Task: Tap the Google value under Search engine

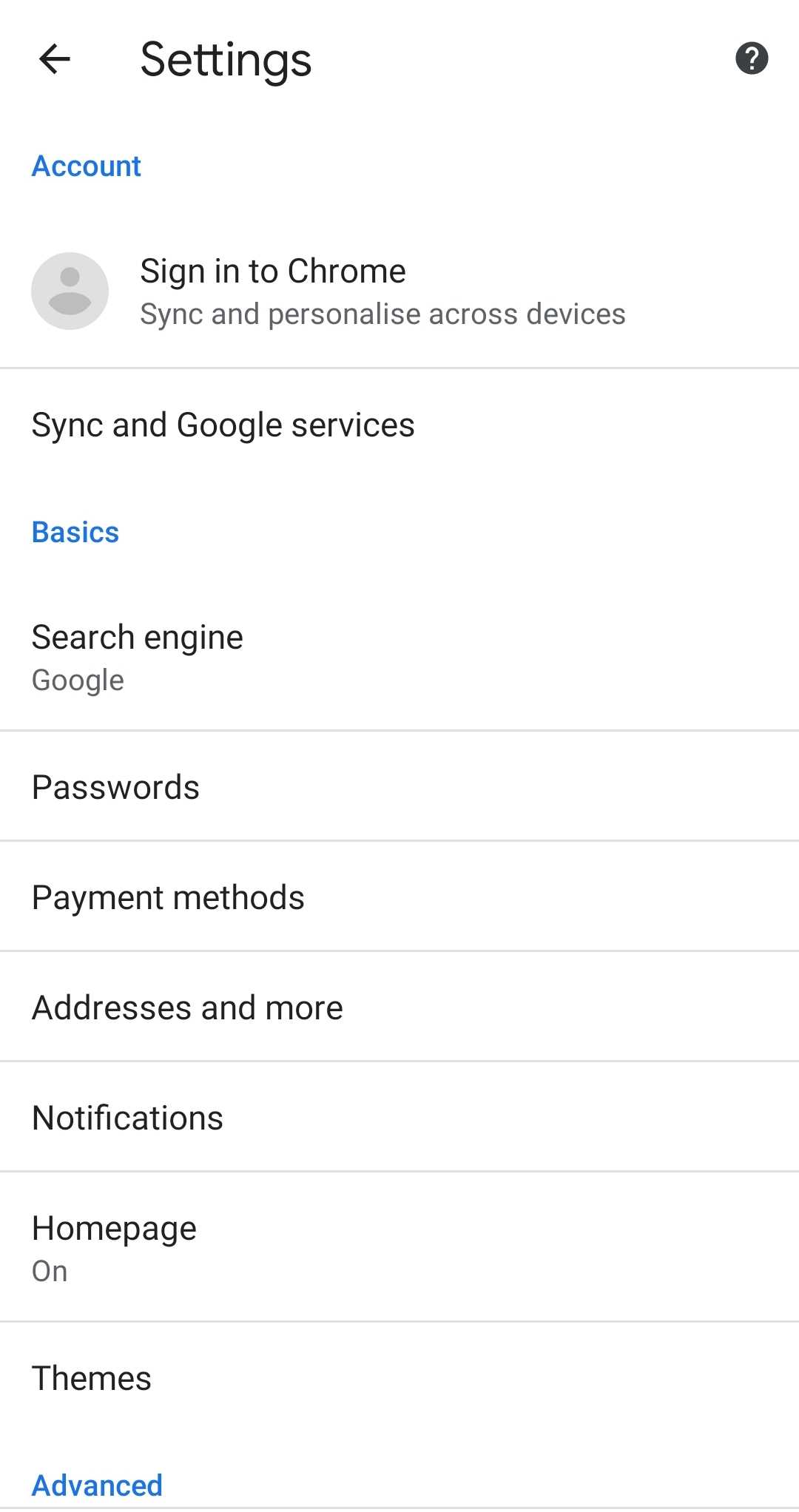Action: pos(78,681)
